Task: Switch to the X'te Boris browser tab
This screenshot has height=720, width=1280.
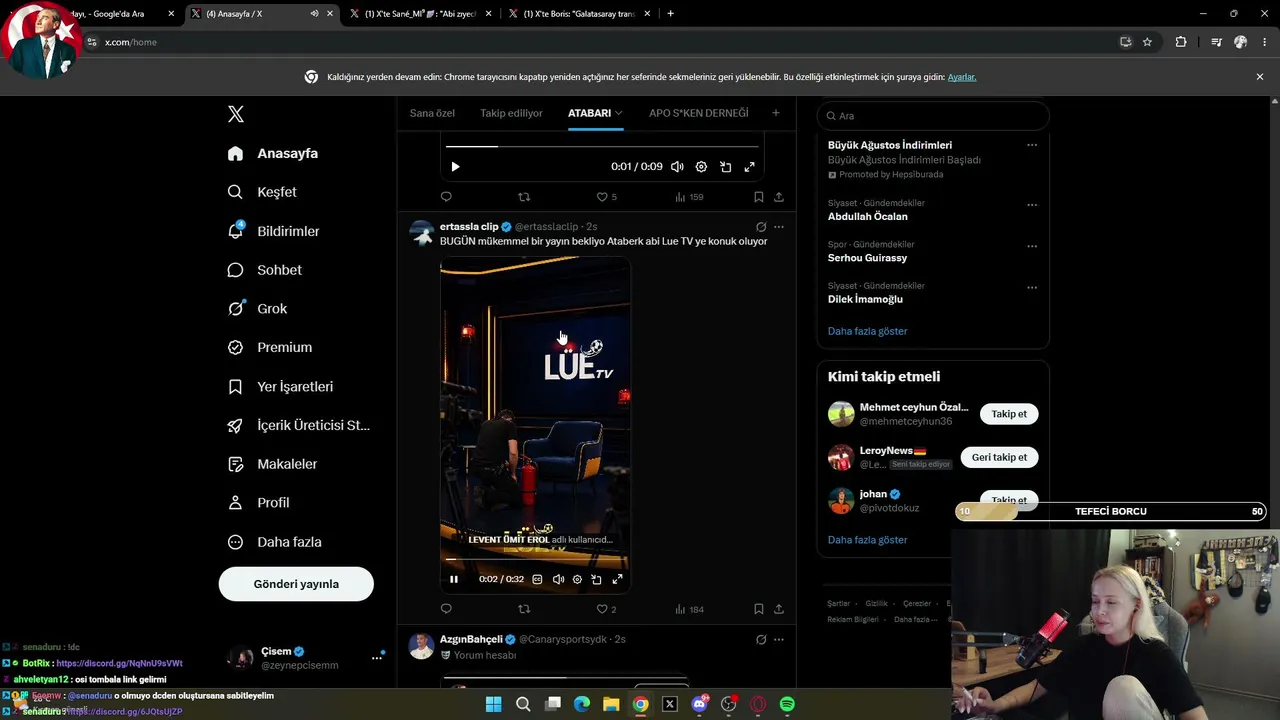Action: click(x=579, y=14)
